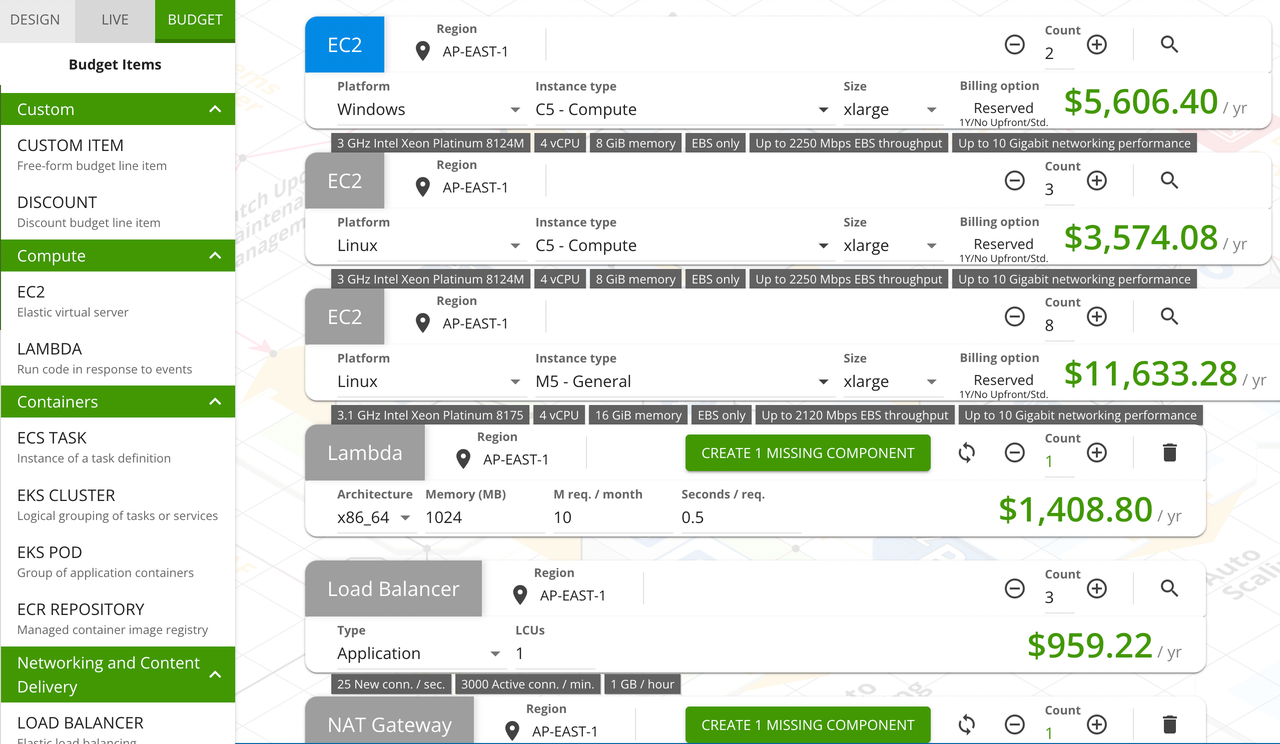
Task: Open Lambda Architecture x86_64 dropdown
Action: click(375, 518)
